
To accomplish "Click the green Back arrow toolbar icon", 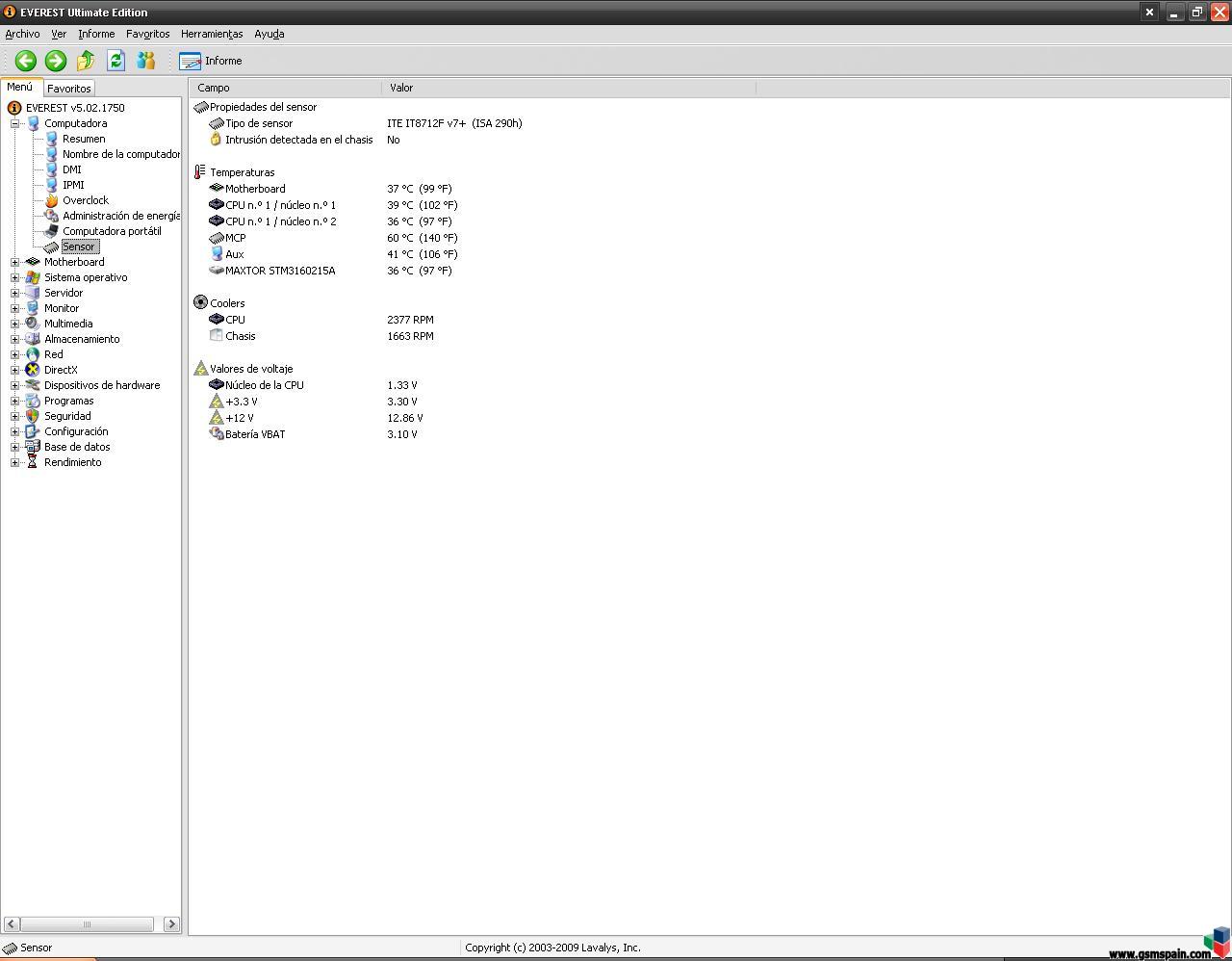I will coord(25,61).
